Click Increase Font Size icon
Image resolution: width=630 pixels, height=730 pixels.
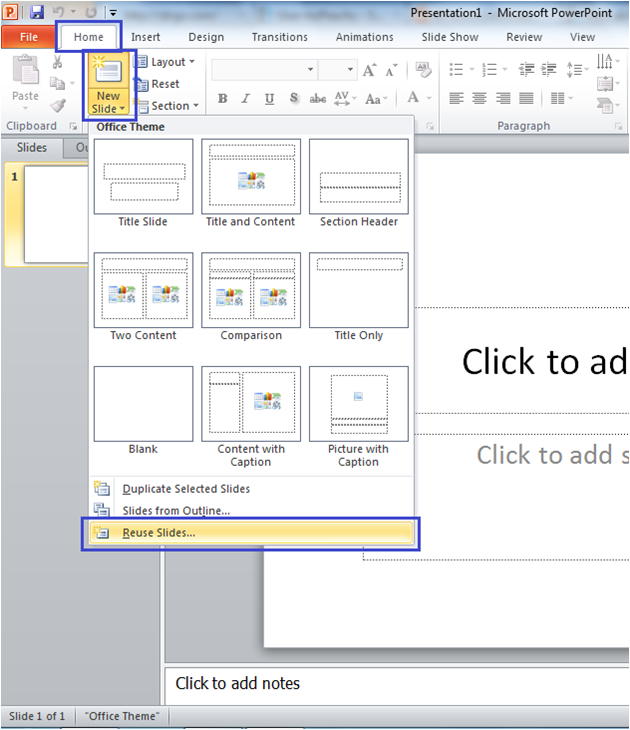click(x=369, y=70)
